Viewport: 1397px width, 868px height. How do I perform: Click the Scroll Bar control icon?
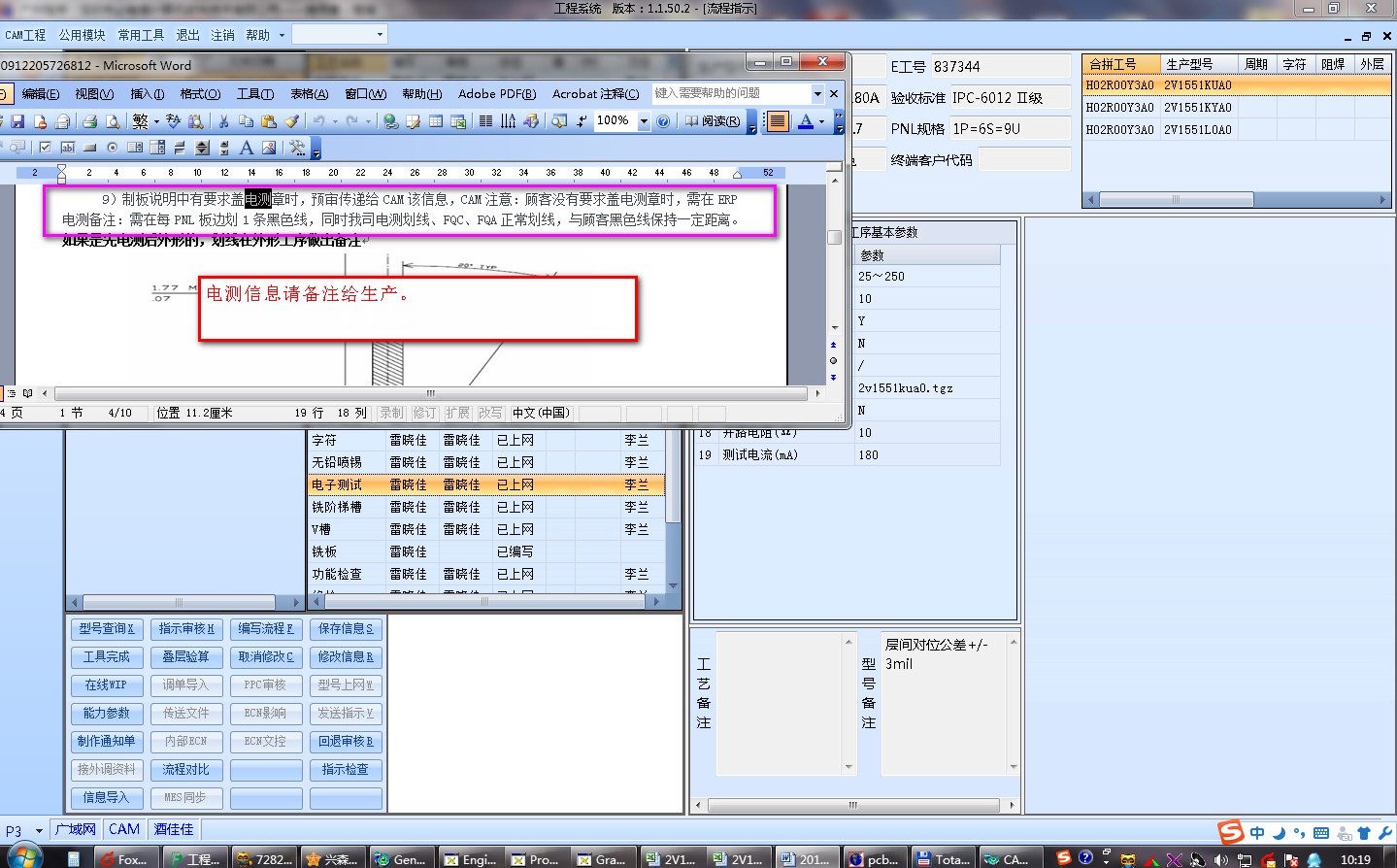[224, 148]
